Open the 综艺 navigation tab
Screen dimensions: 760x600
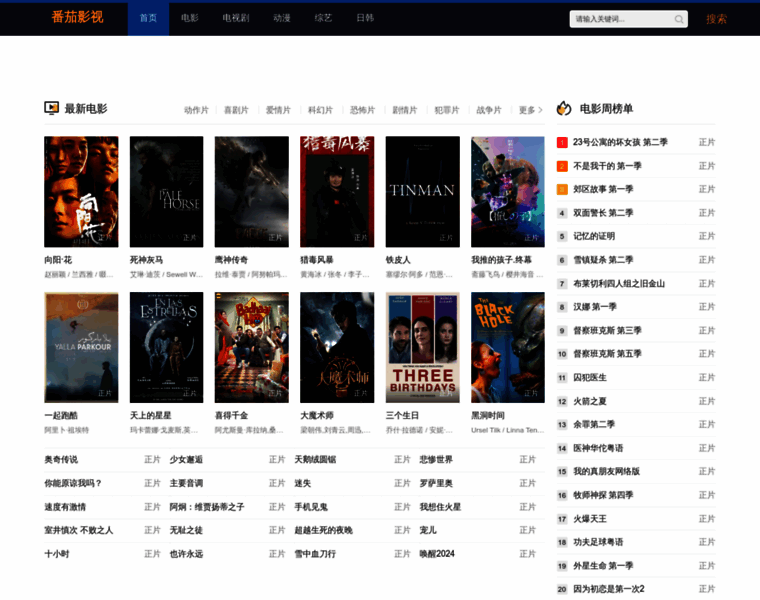pyautogui.click(x=323, y=18)
